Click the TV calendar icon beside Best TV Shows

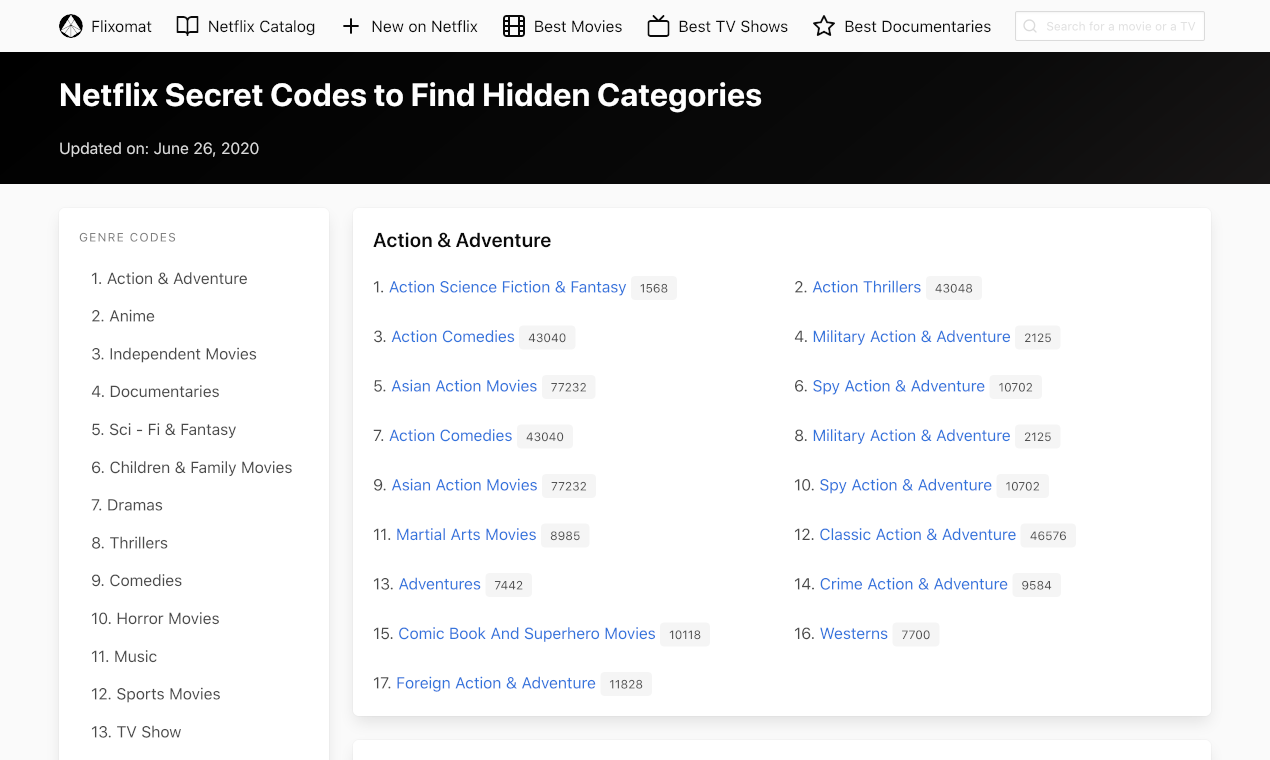658,25
